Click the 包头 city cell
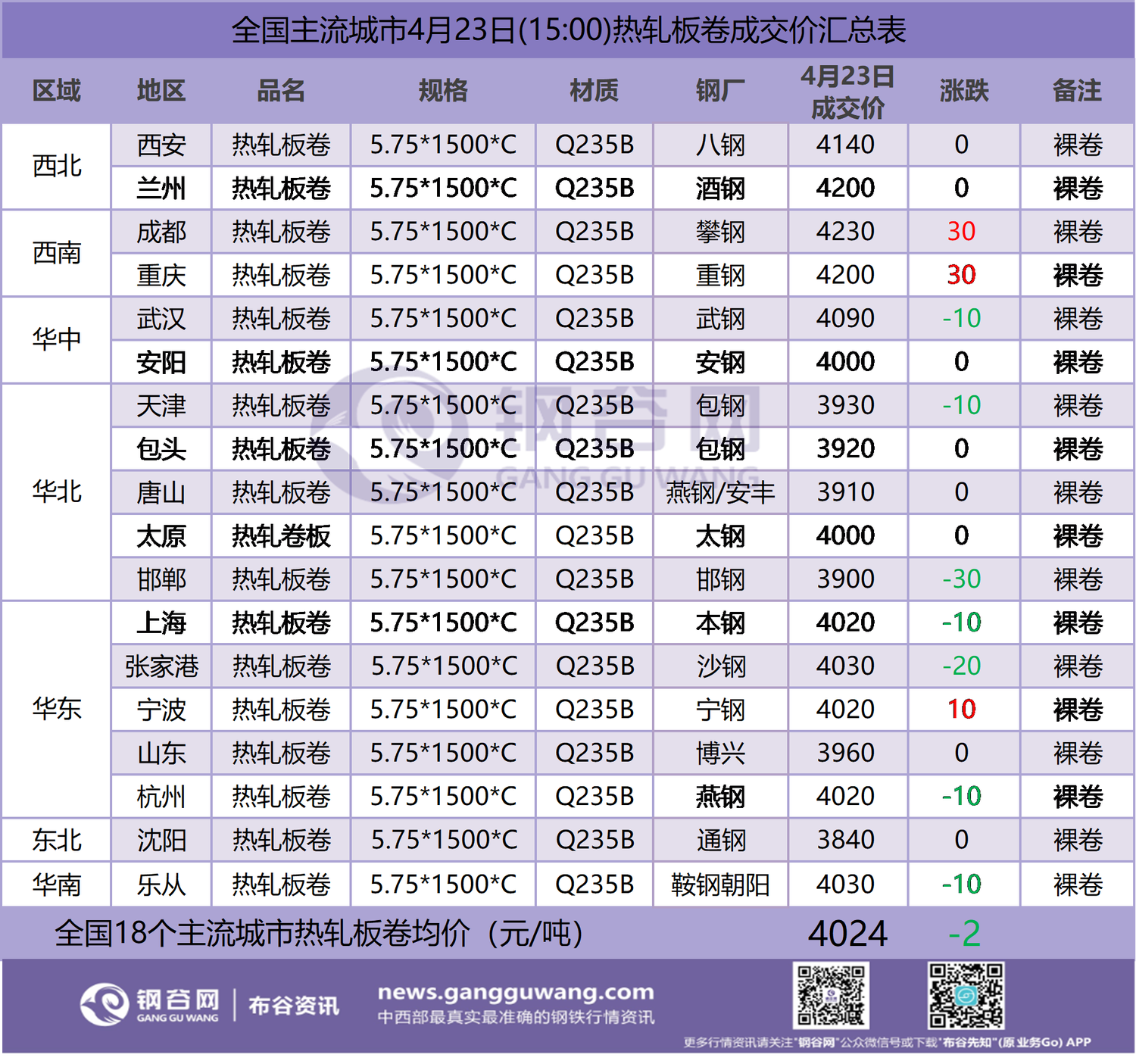 tap(161, 449)
